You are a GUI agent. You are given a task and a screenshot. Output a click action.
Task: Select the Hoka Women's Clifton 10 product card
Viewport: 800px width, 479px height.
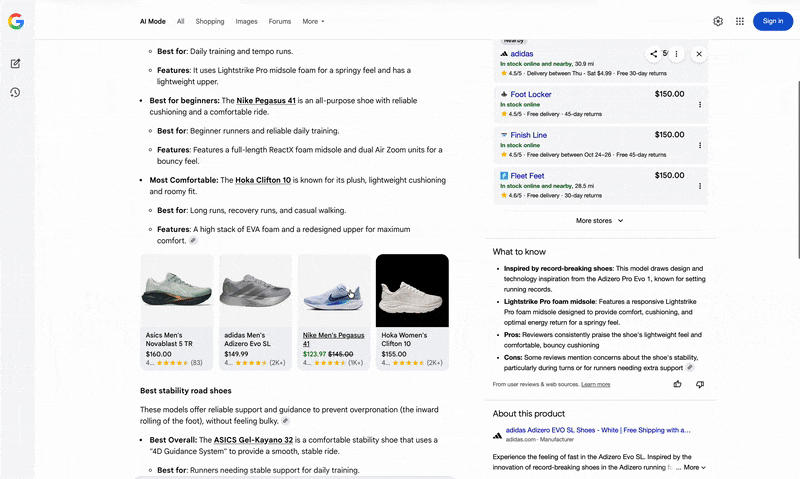(x=412, y=310)
